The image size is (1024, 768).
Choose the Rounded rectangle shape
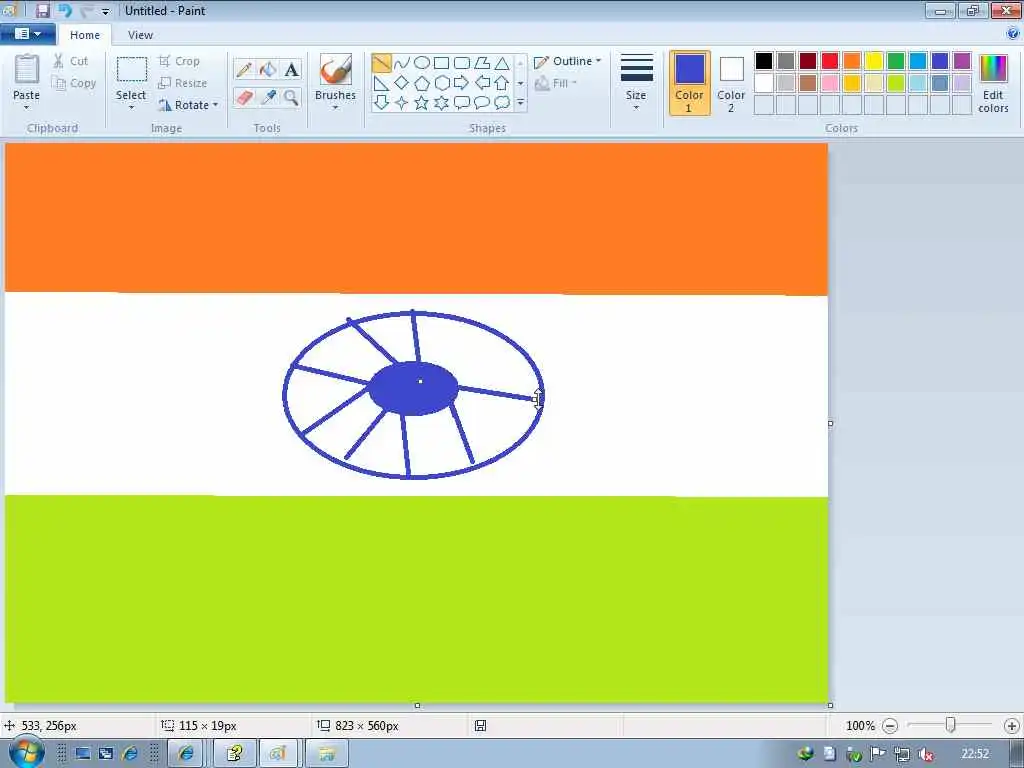pos(462,63)
